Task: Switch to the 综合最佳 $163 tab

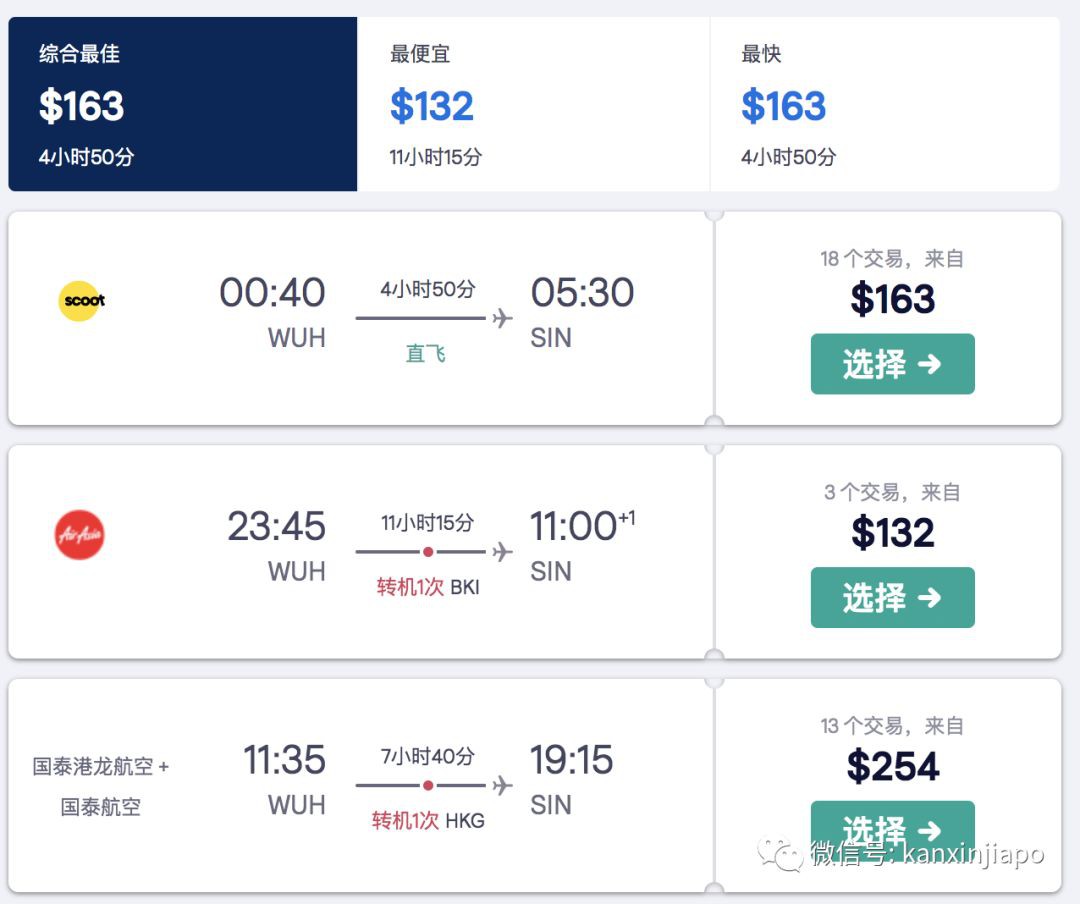Action: [x=182, y=104]
